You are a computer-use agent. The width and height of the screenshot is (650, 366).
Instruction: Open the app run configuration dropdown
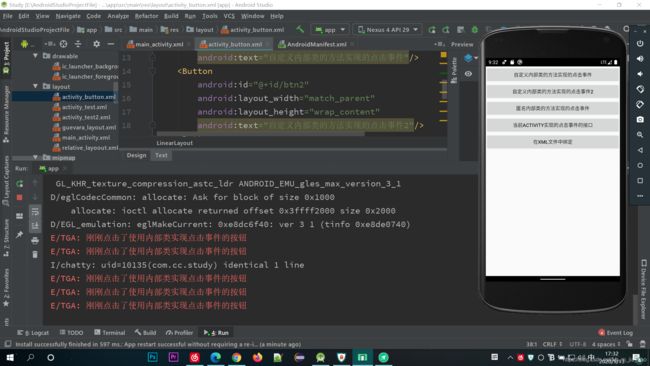point(330,30)
